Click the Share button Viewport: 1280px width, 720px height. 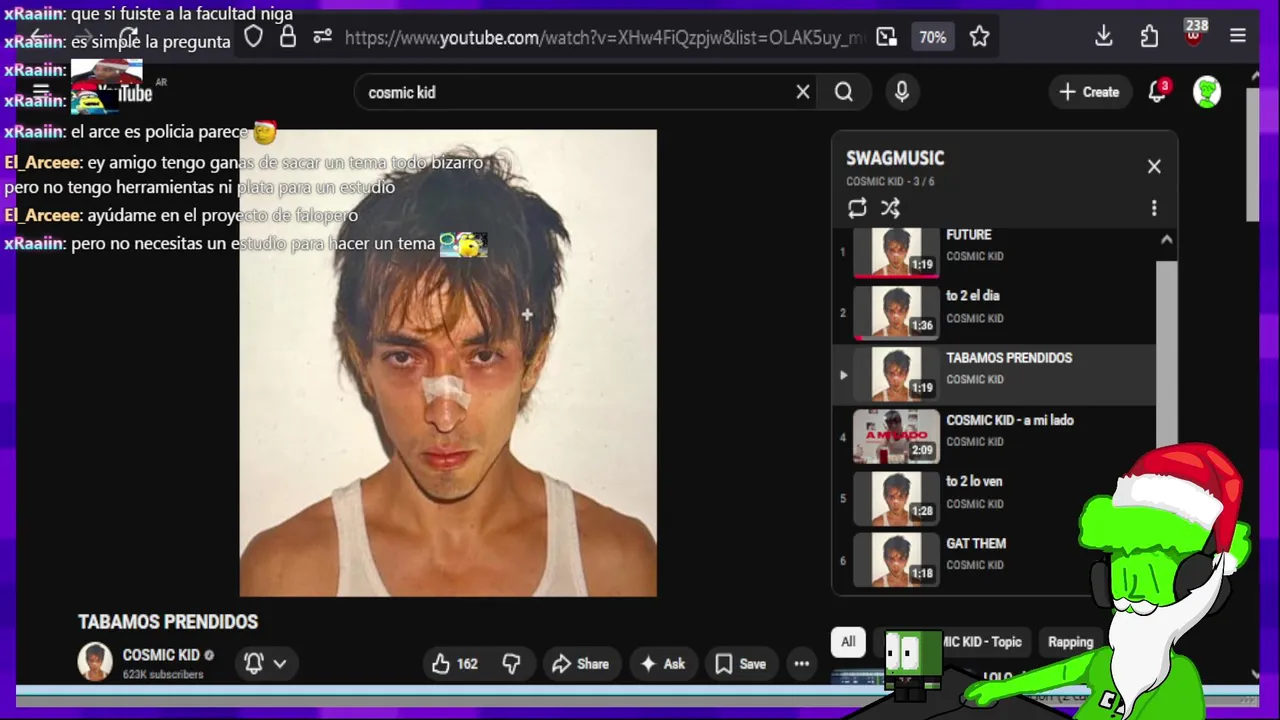(x=580, y=663)
